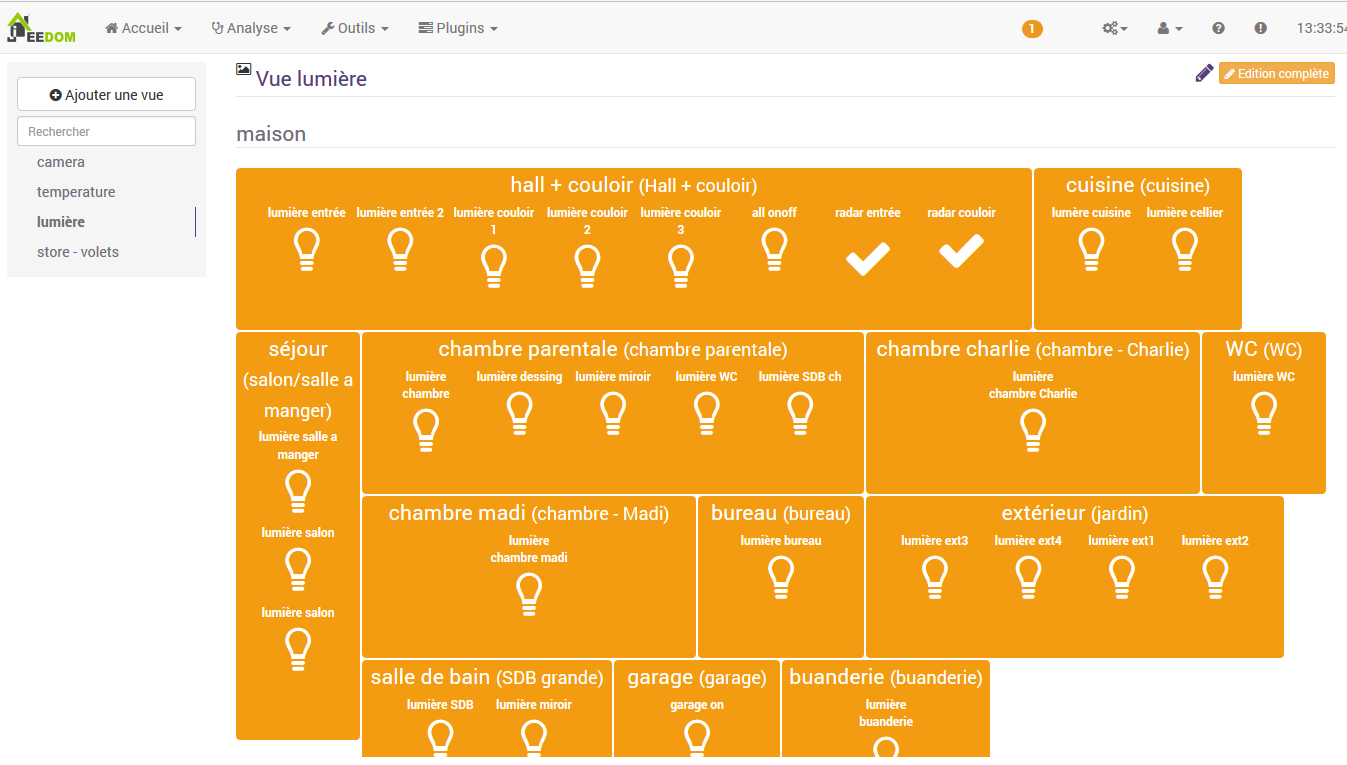
Task: Open the Analyse dropdown menu
Action: (x=251, y=28)
